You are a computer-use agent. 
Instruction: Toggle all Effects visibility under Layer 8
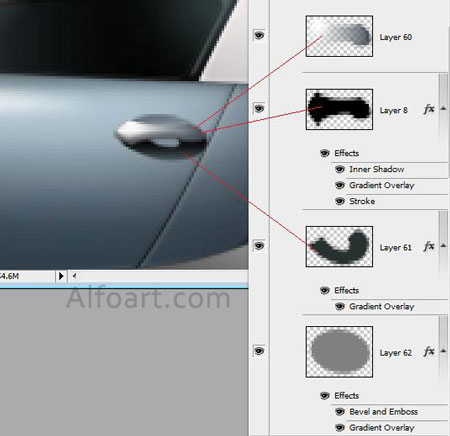point(325,153)
